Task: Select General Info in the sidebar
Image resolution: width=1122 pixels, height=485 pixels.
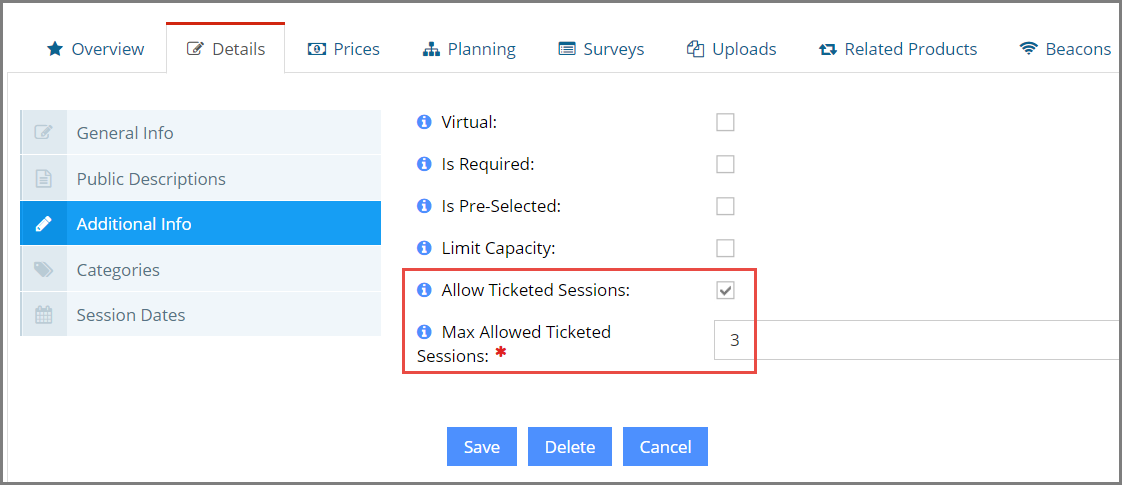Action: pos(200,133)
